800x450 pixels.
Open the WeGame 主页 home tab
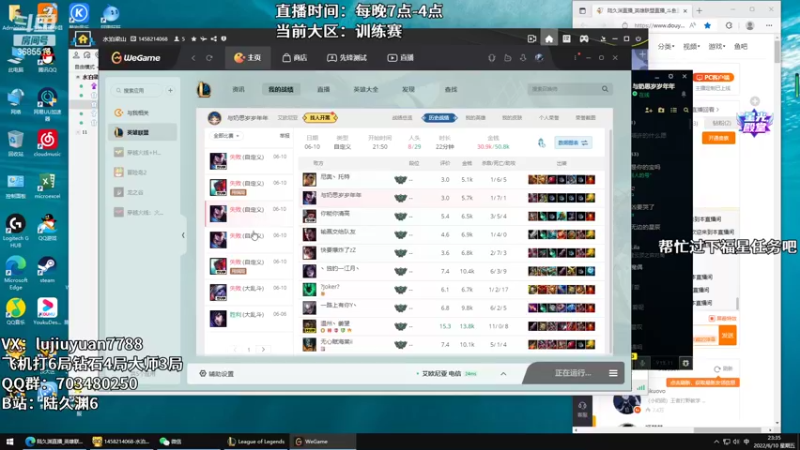247,58
